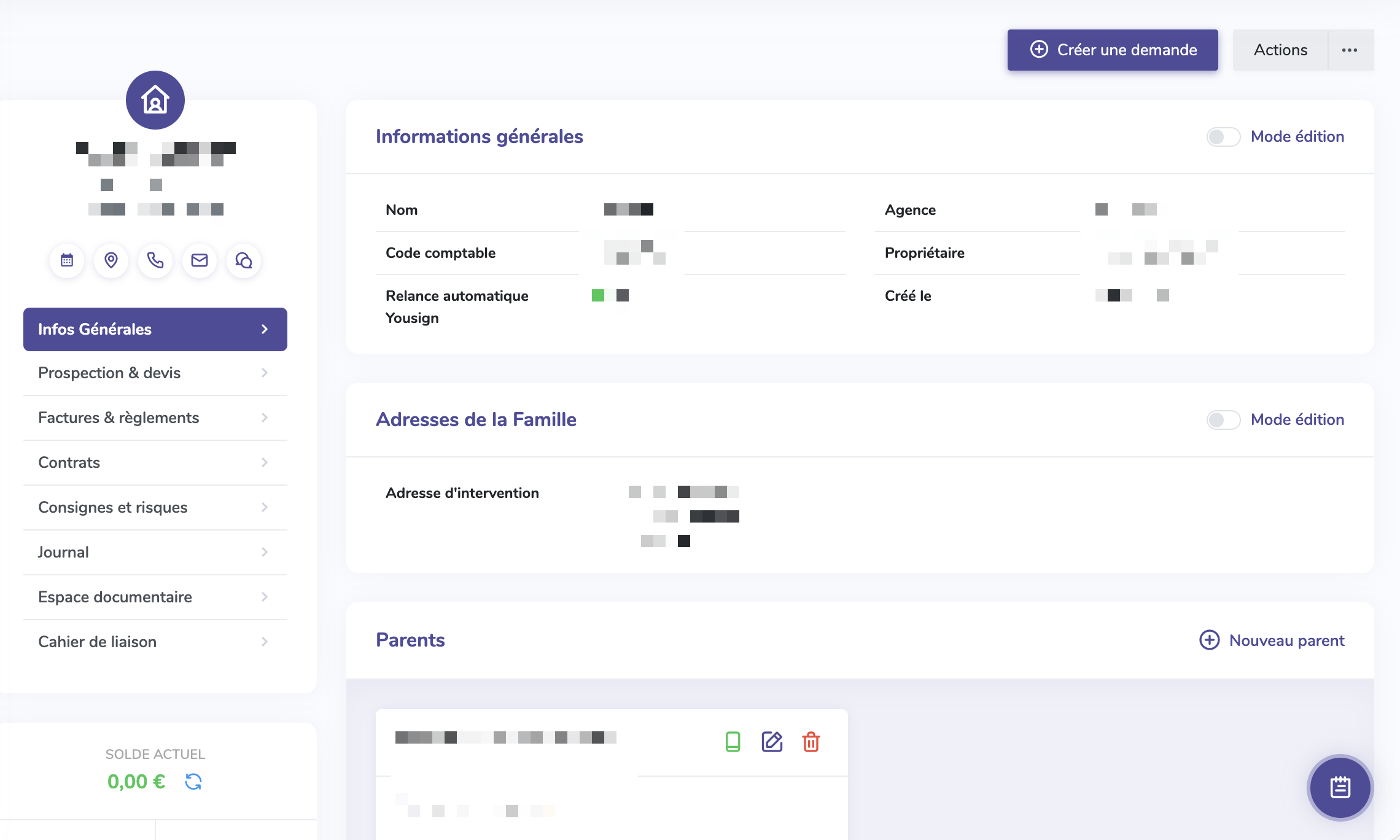Expand the Actions dropdown button
This screenshot has width=1400, height=840.
[x=1280, y=50]
